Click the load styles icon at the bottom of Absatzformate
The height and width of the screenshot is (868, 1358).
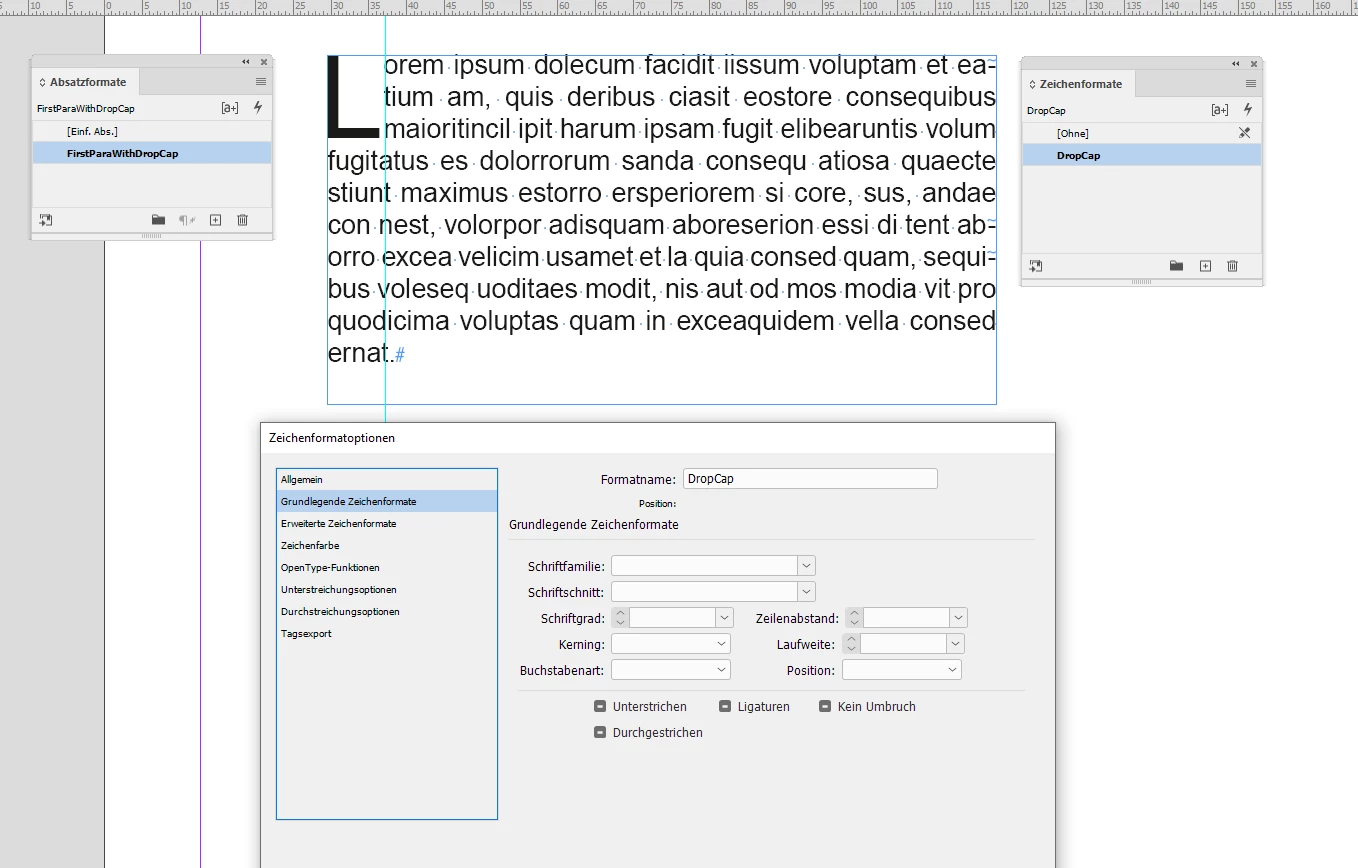coord(45,220)
